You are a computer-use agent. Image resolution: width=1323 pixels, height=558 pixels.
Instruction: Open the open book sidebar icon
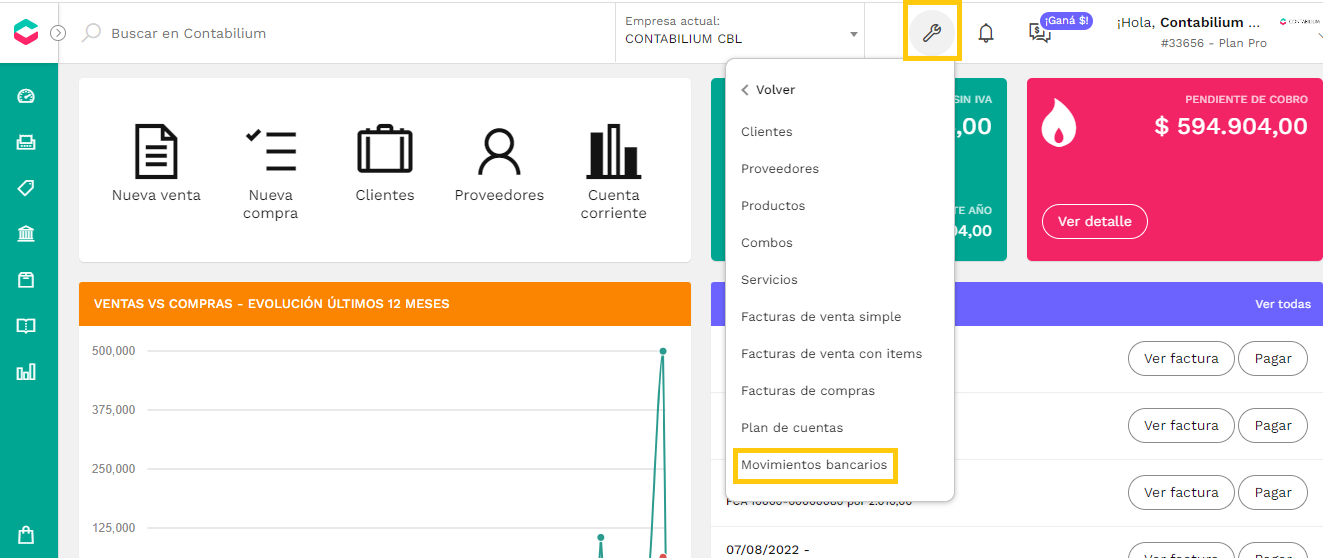click(x=26, y=326)
